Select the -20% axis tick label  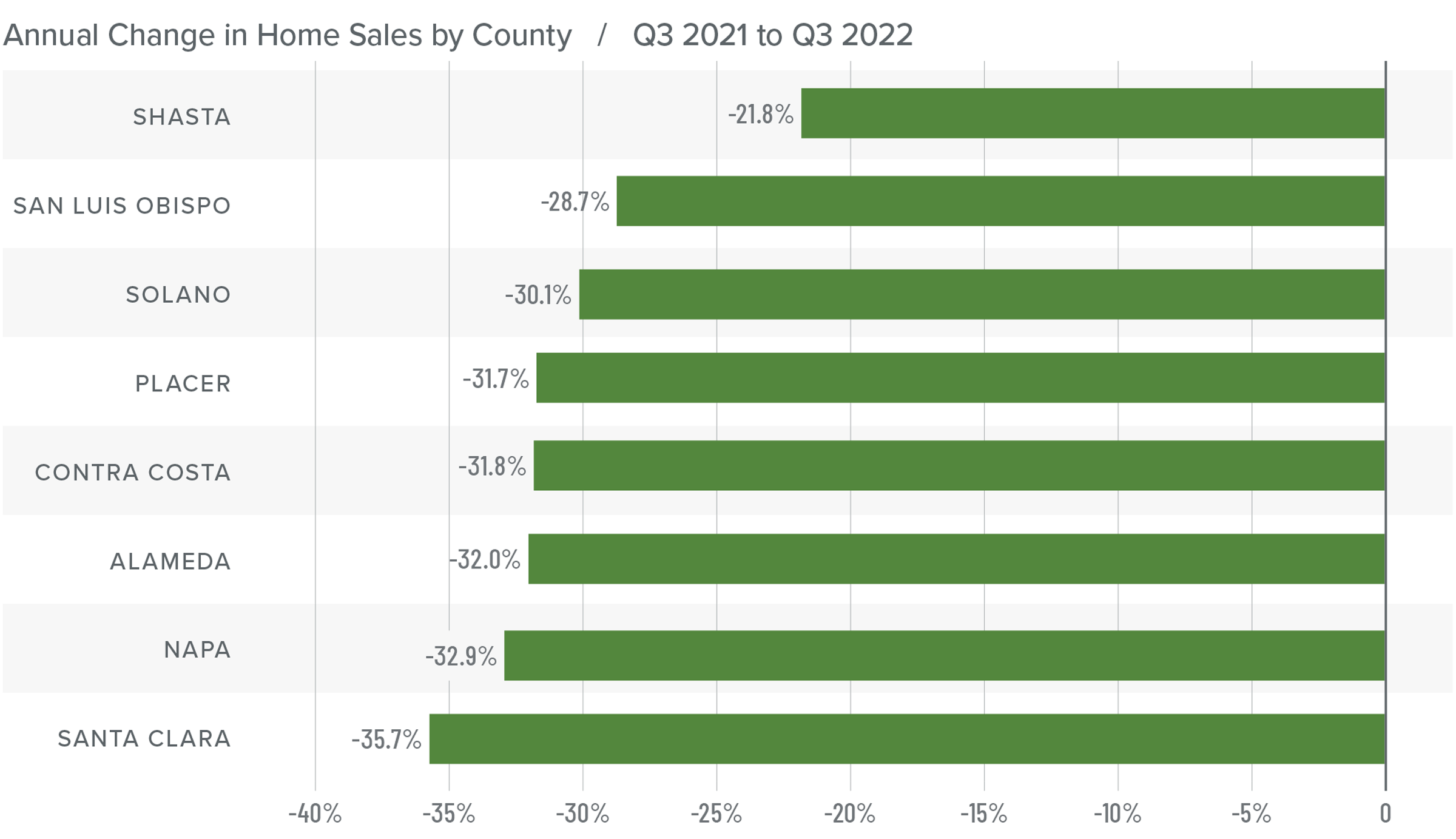coord(849,814)
